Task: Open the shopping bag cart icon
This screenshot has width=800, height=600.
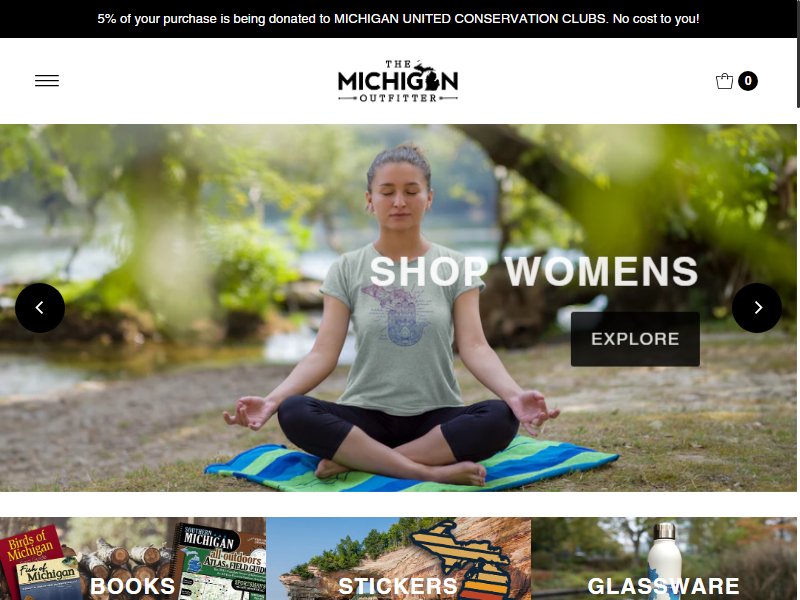Action: (724, 81)
